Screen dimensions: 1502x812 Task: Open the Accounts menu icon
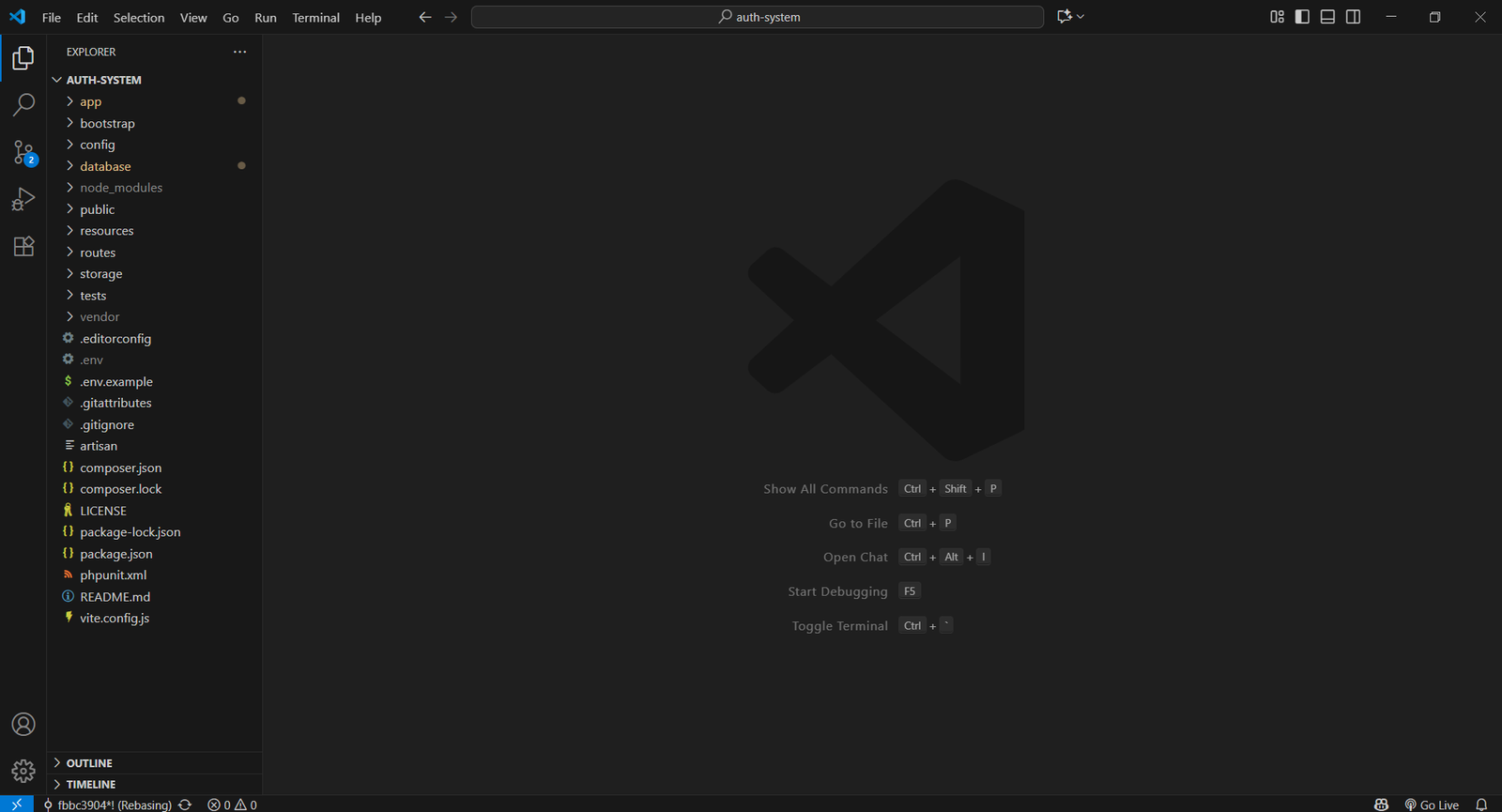(x=23, y=725)
